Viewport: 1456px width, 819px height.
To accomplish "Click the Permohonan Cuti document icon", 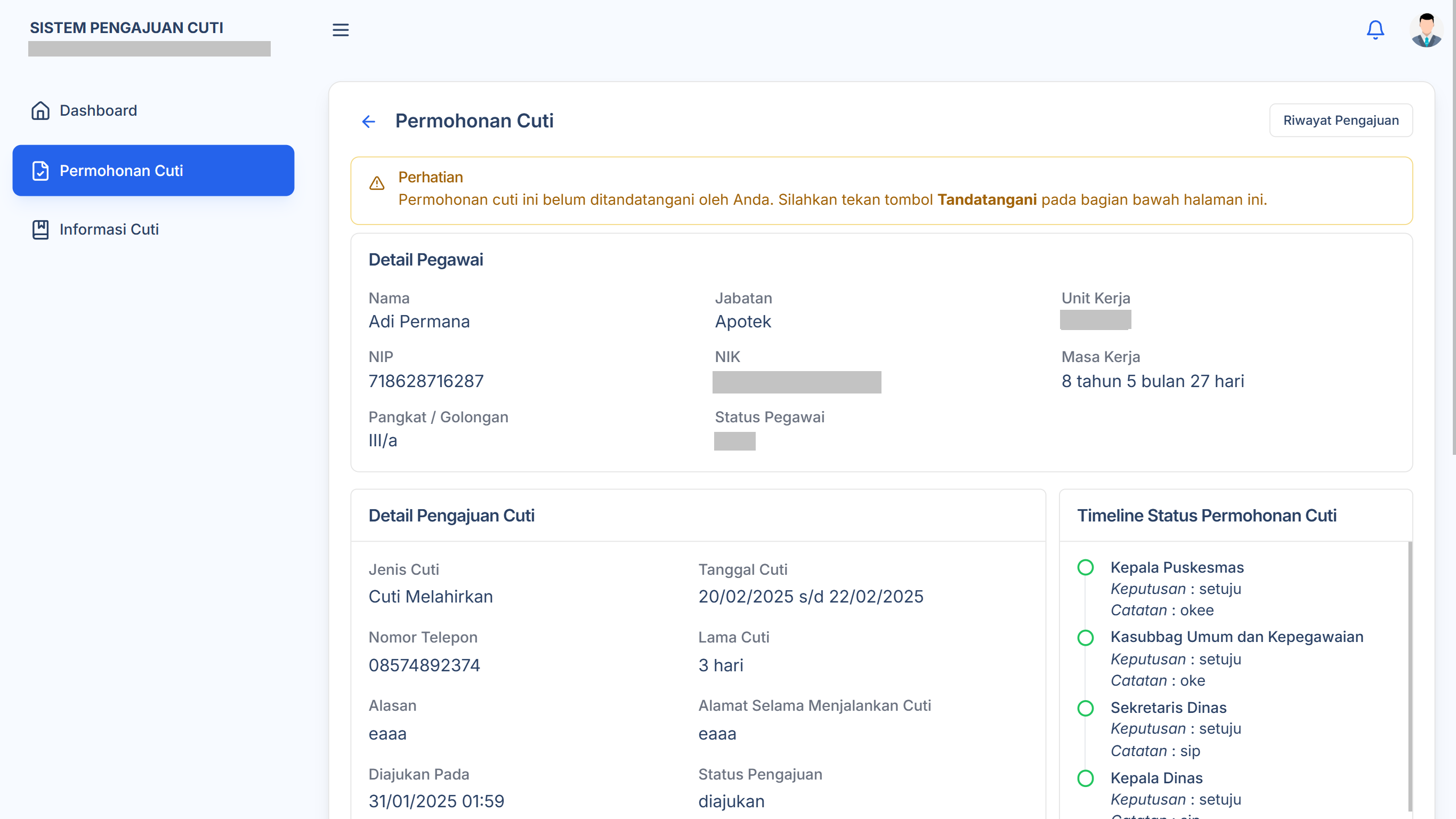I will click(x=40, y=170).
